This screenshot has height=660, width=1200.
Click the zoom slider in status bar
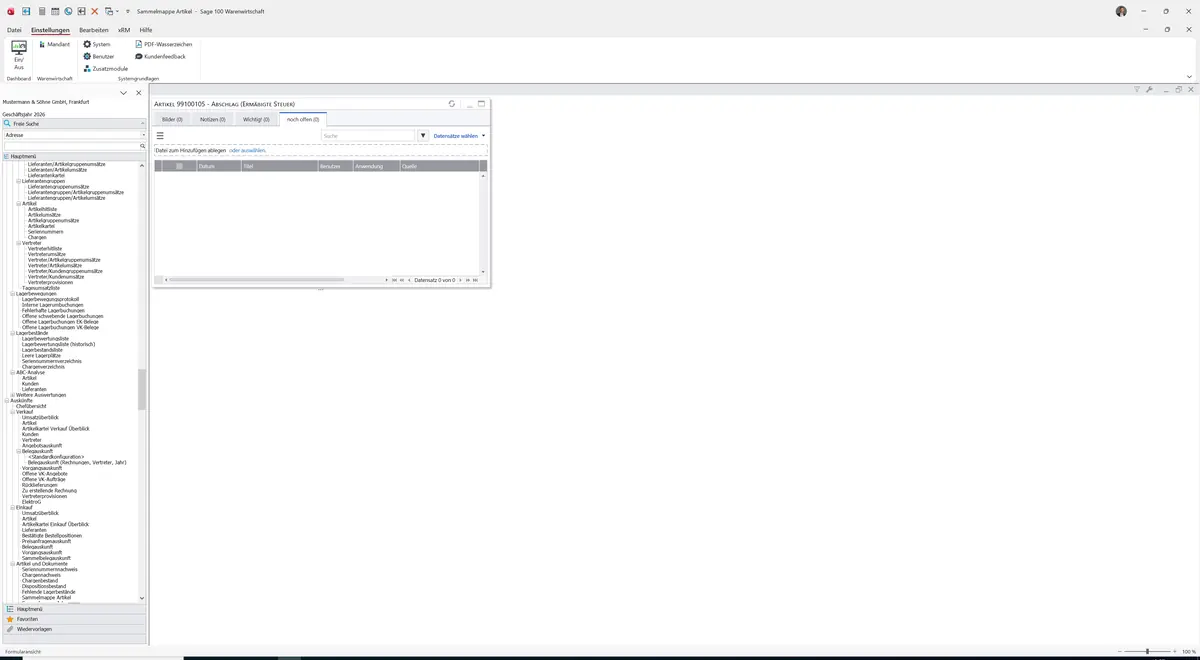1147,652
